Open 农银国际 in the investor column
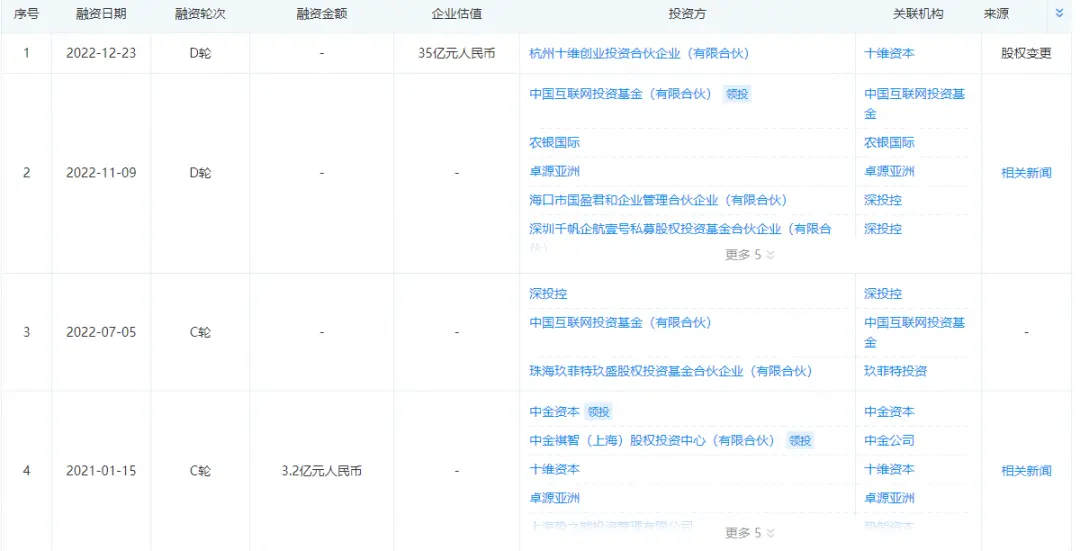Screen dimensions: 1080x551 click(x=554, y=143)
